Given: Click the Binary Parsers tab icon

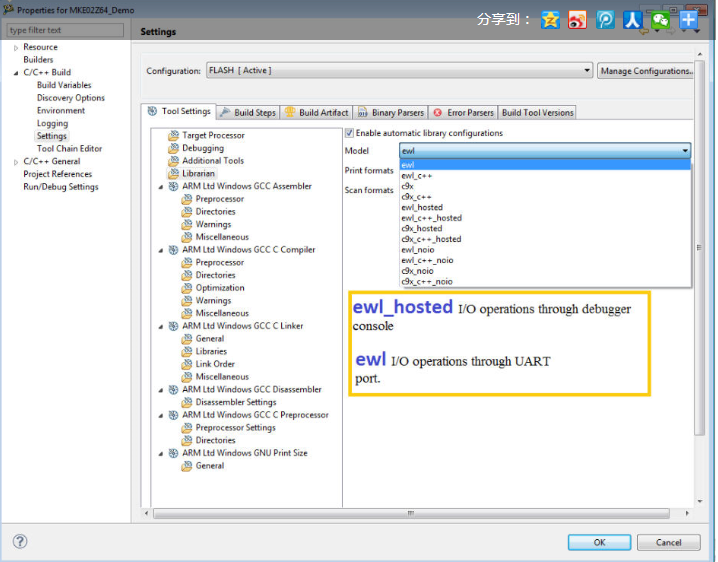Looking at the screenshot, I should [363, 113].
